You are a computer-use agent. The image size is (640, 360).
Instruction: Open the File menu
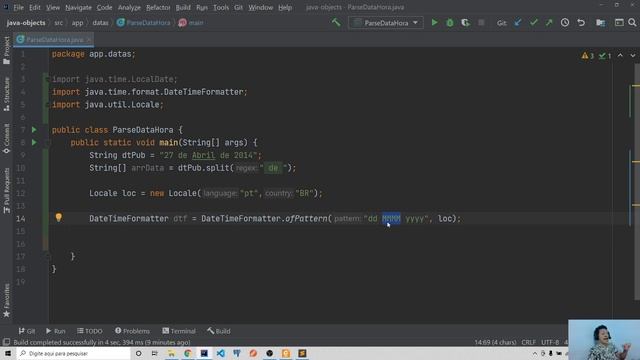click(18, 7)
